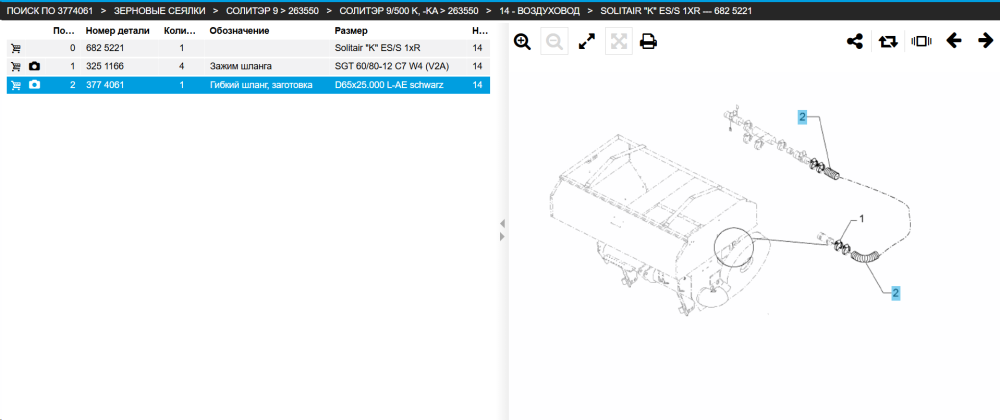Image resolution: width=1000 pixels, height=420 pixels.
Task: Select row Зажим шланга
Action: (248, 66)
